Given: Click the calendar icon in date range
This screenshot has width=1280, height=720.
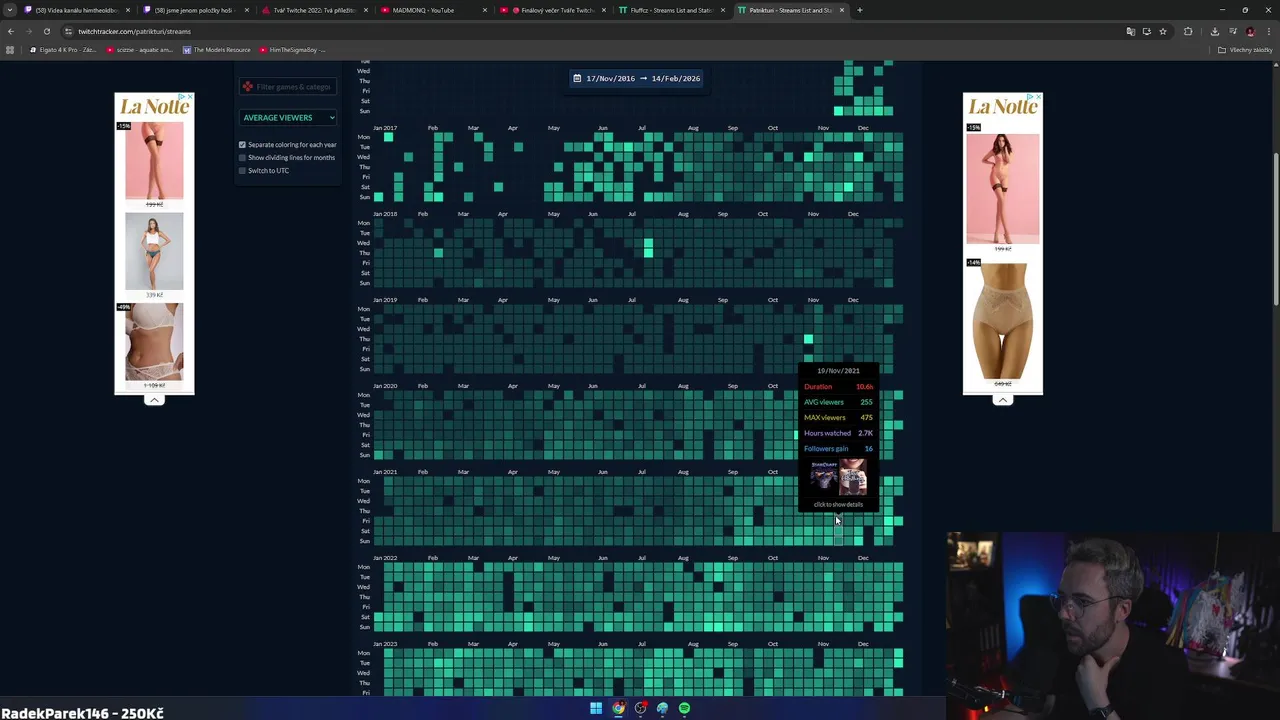Looking at the screenshot, I should [578, 78].
